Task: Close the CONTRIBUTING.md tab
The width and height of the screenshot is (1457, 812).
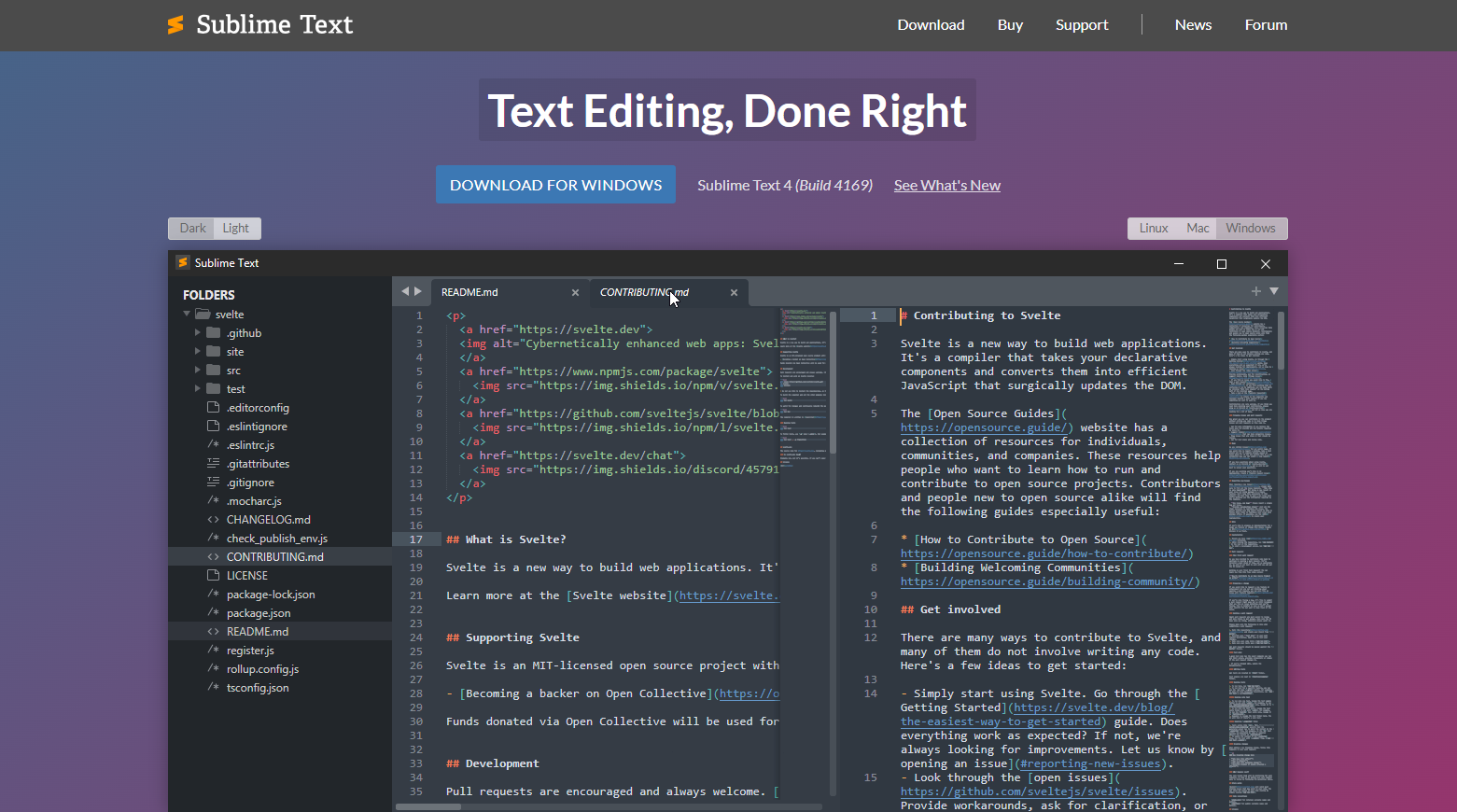Action: [x=734, y=293]
